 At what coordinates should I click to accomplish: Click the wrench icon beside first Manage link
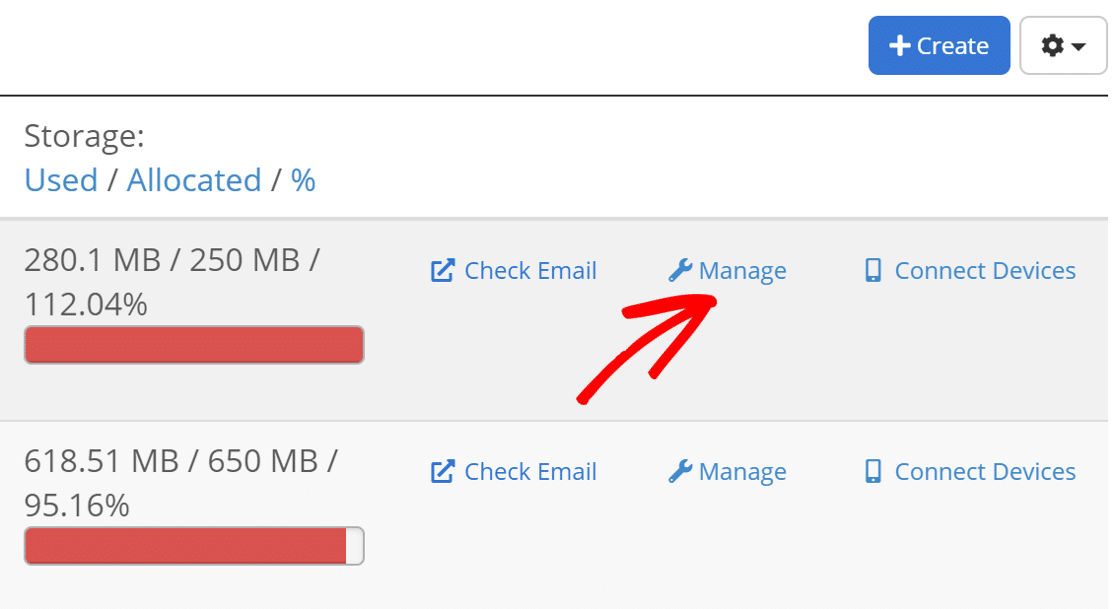(680, 270)
